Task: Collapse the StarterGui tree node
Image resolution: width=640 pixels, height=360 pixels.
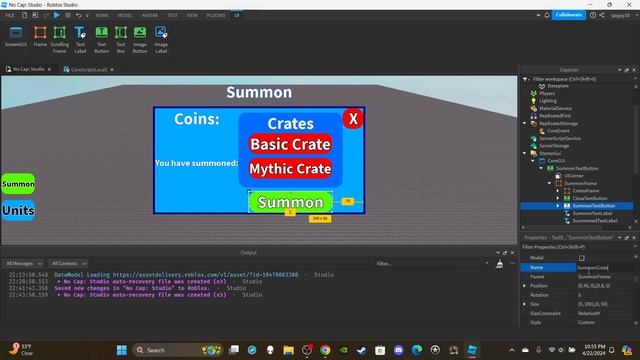Action: pos(525,153)
